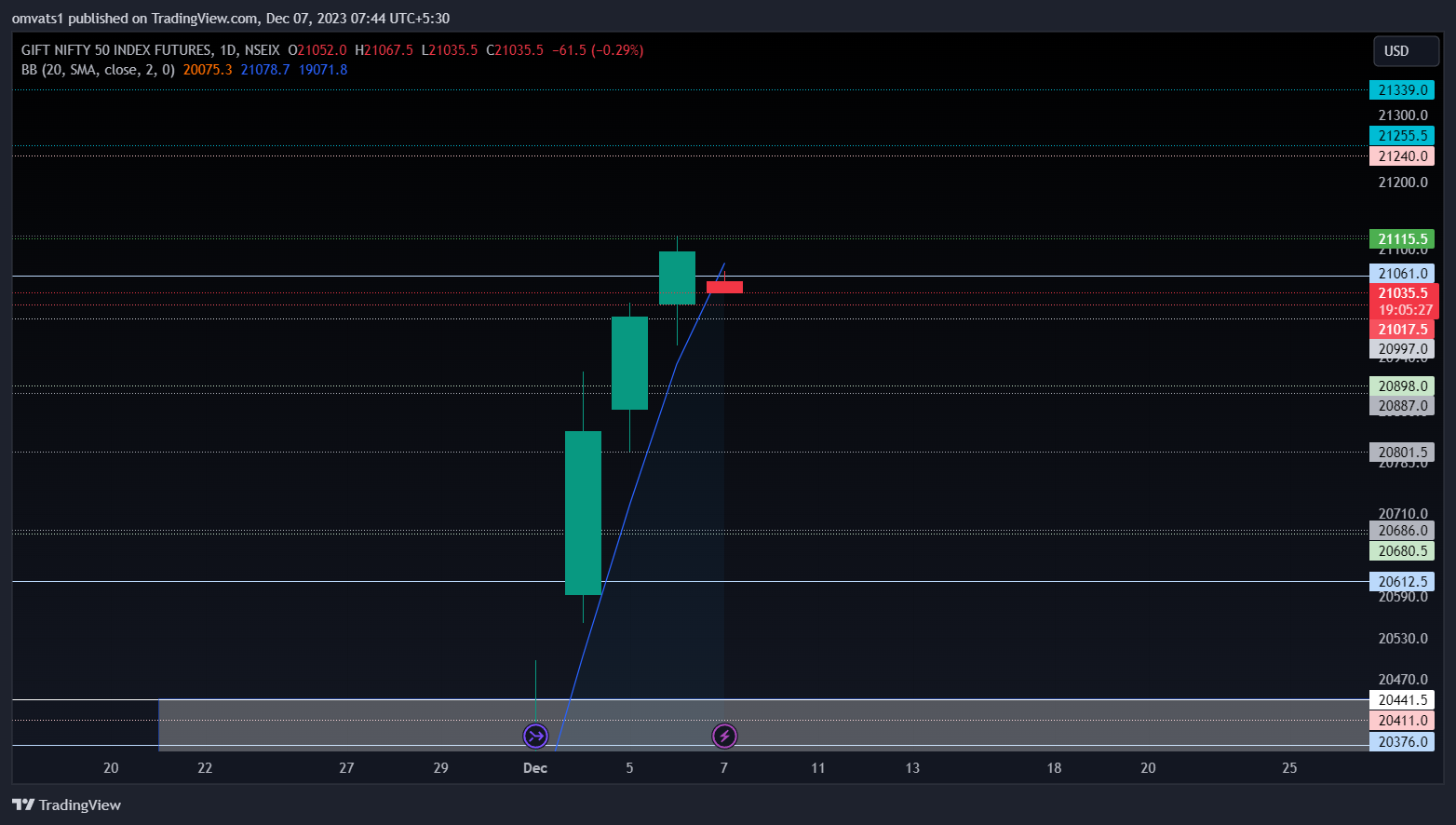The height and width of the screenshot is (825, 1456).
Task: Click the 20686.0 price label
Action: point(1402,531)
